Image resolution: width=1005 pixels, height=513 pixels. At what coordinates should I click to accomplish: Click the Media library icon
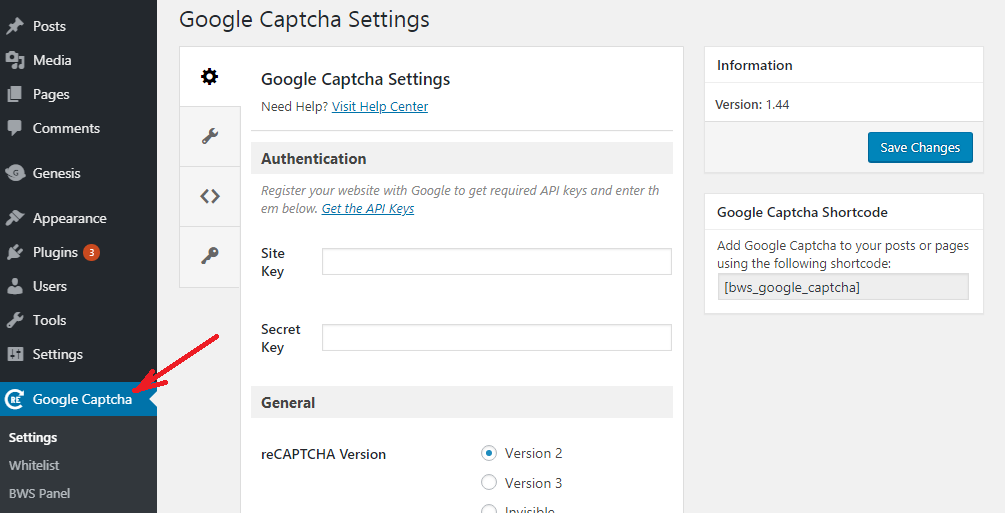coord(15,60)
